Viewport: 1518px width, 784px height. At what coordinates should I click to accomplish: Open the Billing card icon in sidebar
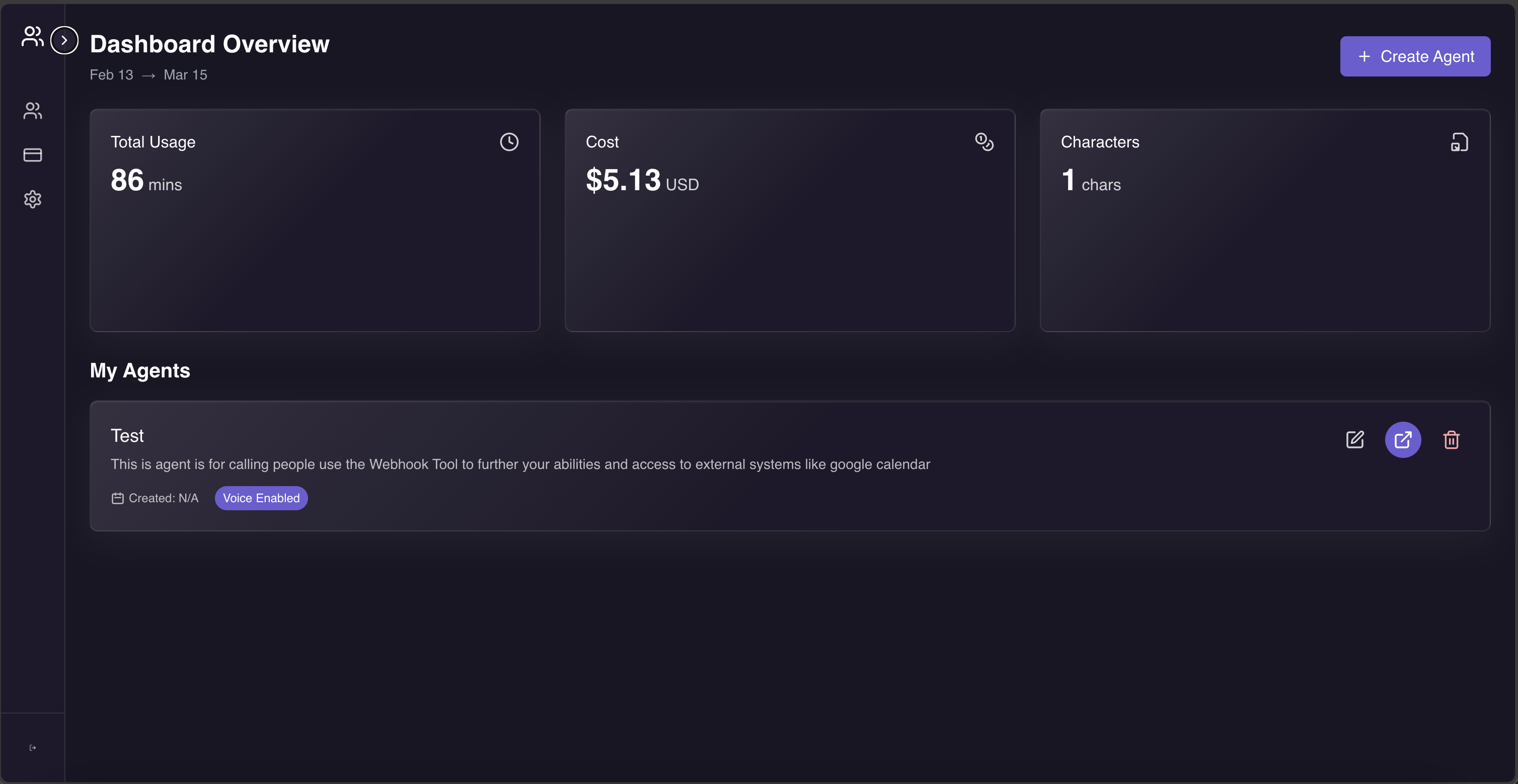pos(32,155)
